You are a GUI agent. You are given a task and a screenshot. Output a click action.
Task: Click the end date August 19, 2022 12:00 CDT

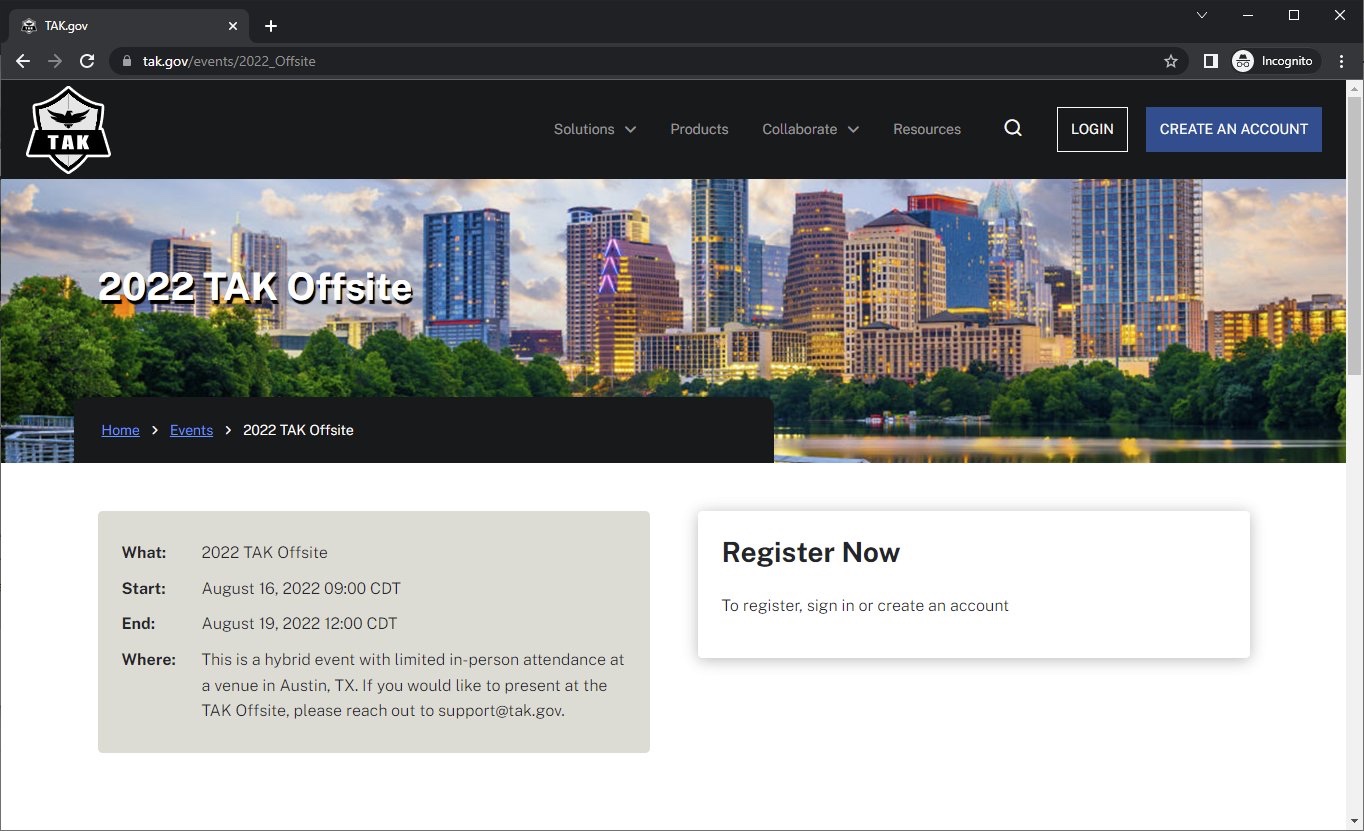299,623
